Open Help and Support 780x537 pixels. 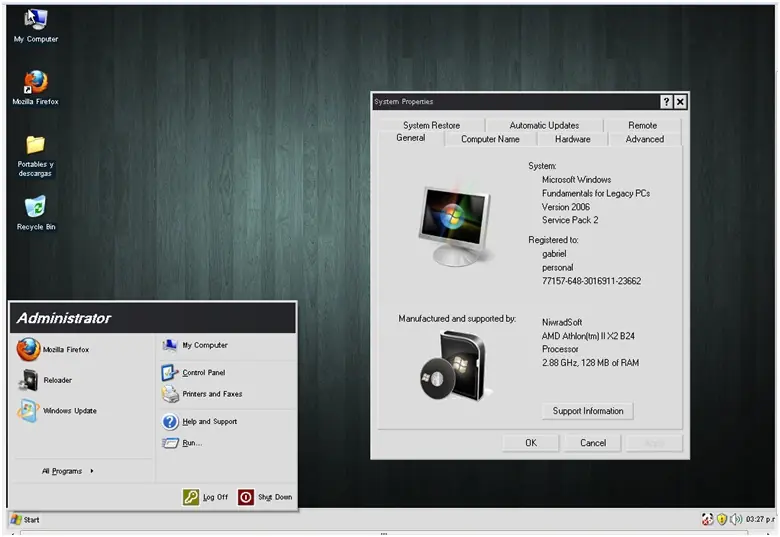(x=199, y=422)
